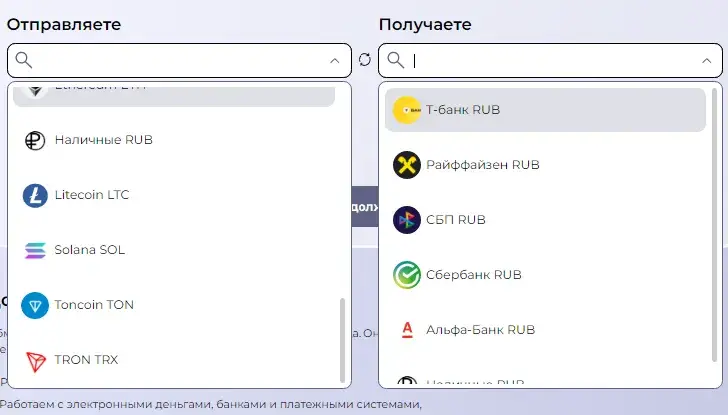728x415 pixels.
Task: Click the swap currencies refresh icon
Action: (364, 59)
